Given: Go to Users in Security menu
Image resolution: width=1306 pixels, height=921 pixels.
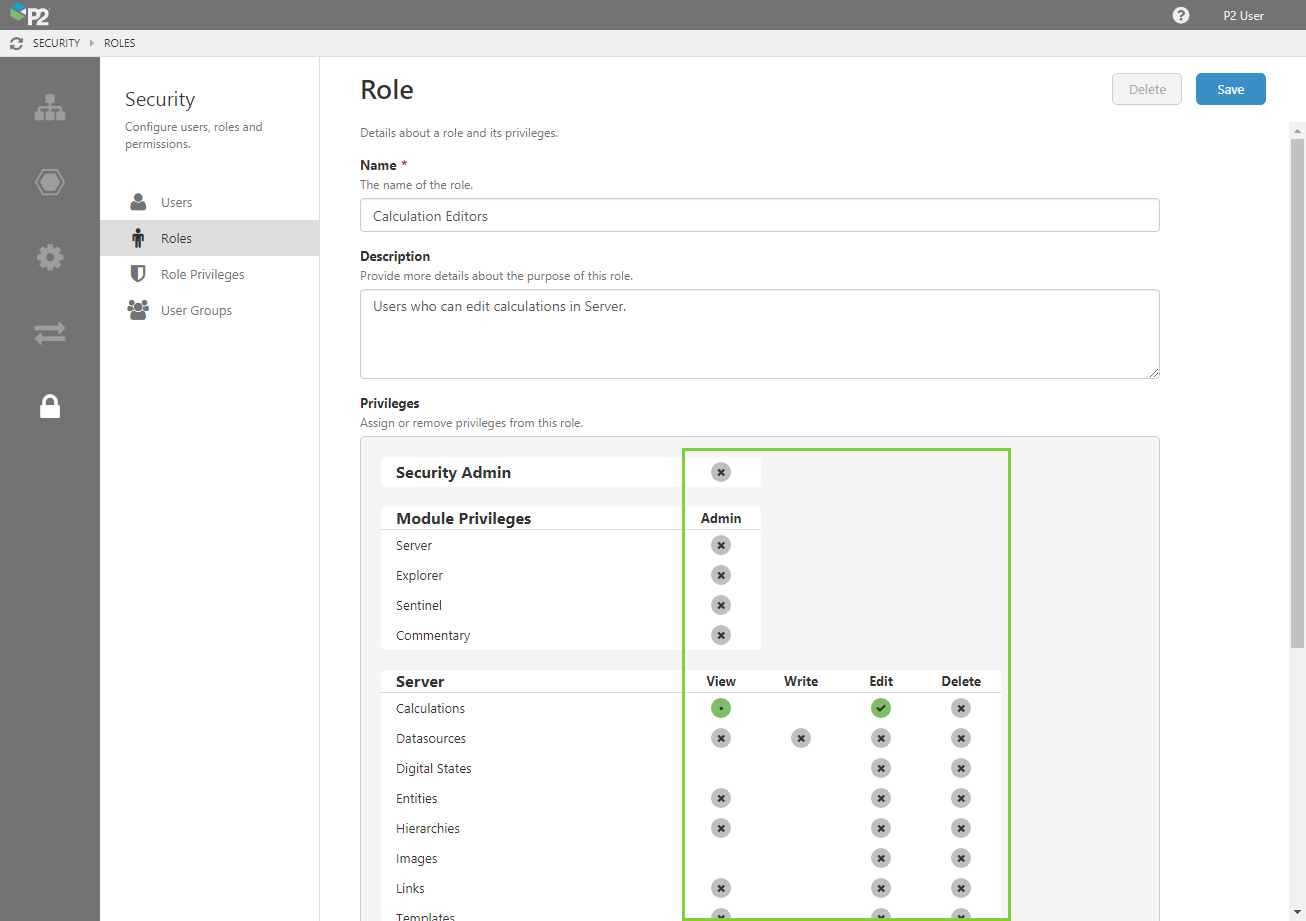Looking at the screenshot, I should pyautogui.click(x=176, y=202).
